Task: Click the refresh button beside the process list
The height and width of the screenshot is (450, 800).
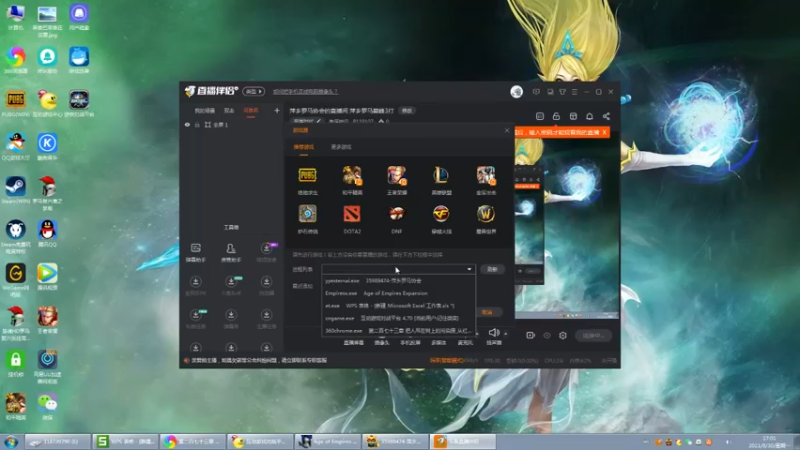Action: (492, 269)
